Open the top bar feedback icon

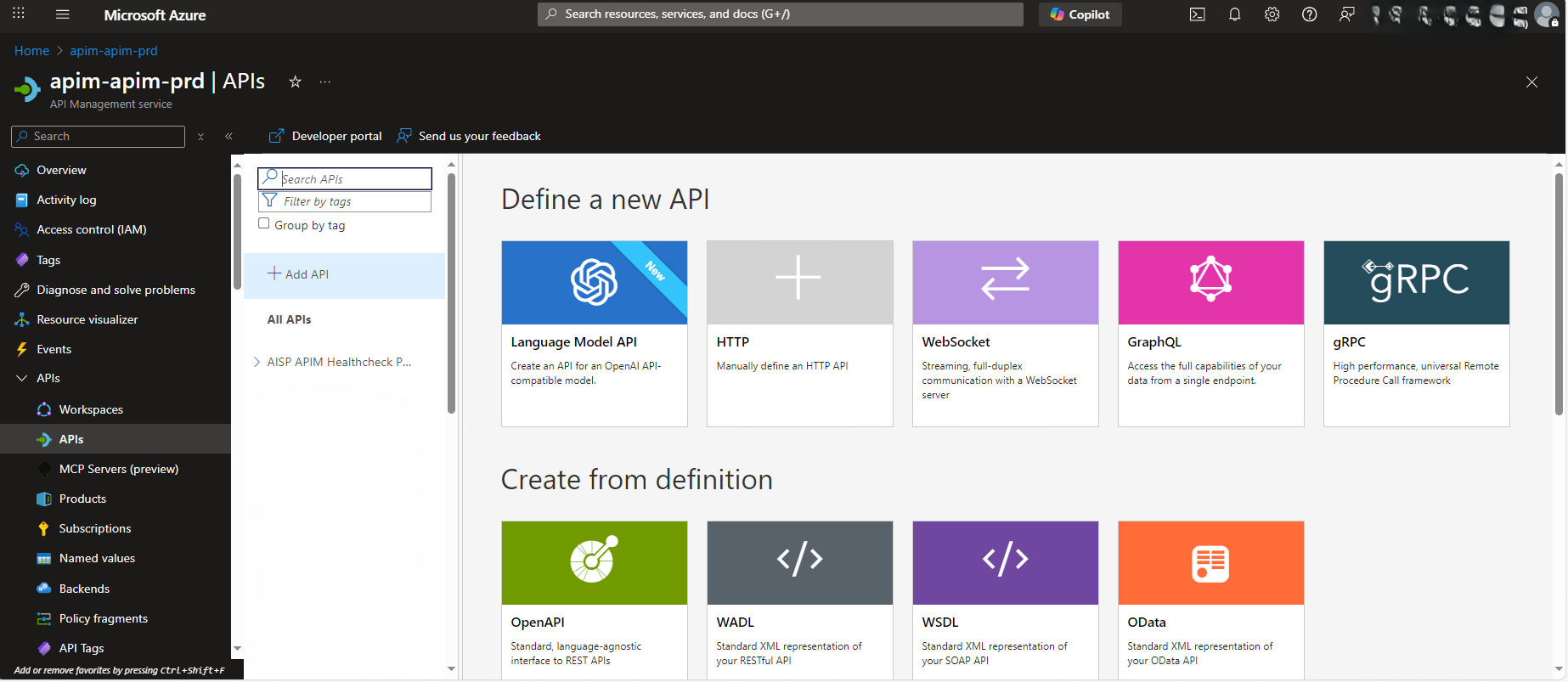click(x=1346, y=14)
